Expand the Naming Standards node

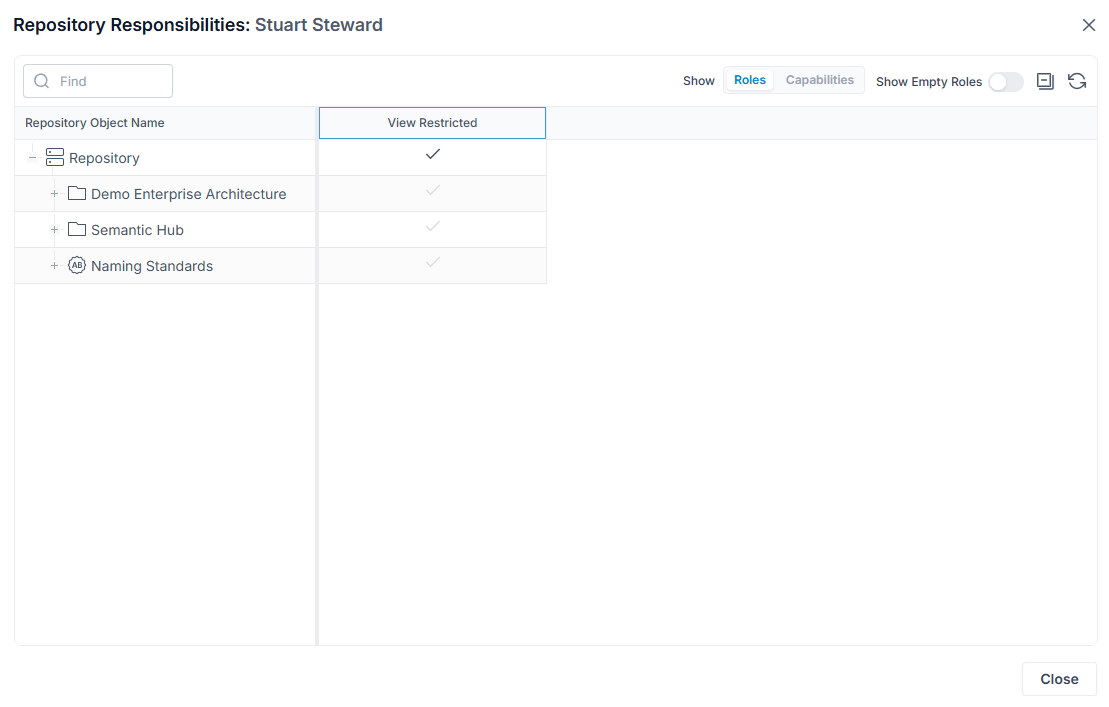(x=54, y=265)
